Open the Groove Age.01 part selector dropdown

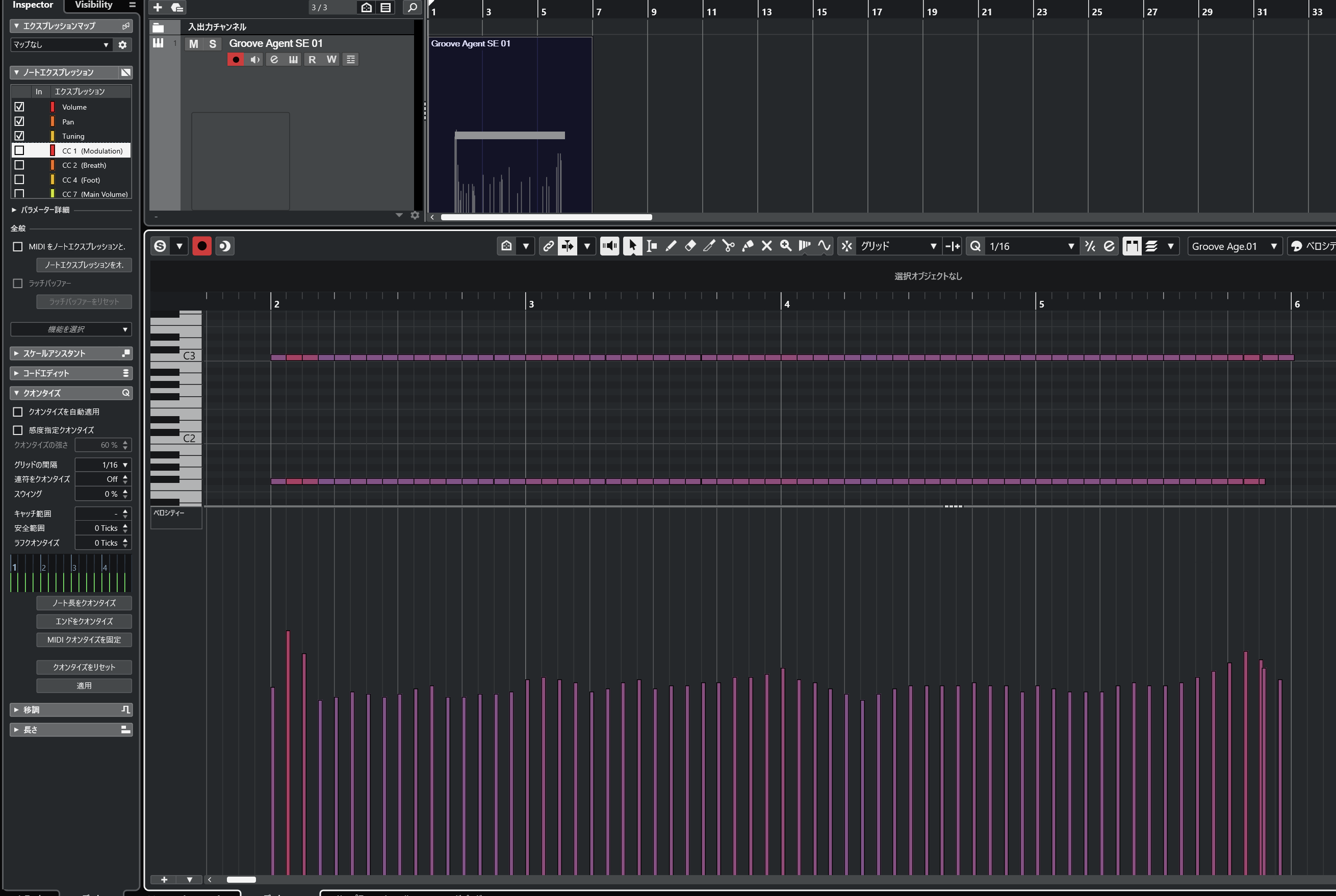coord(1235,246)
